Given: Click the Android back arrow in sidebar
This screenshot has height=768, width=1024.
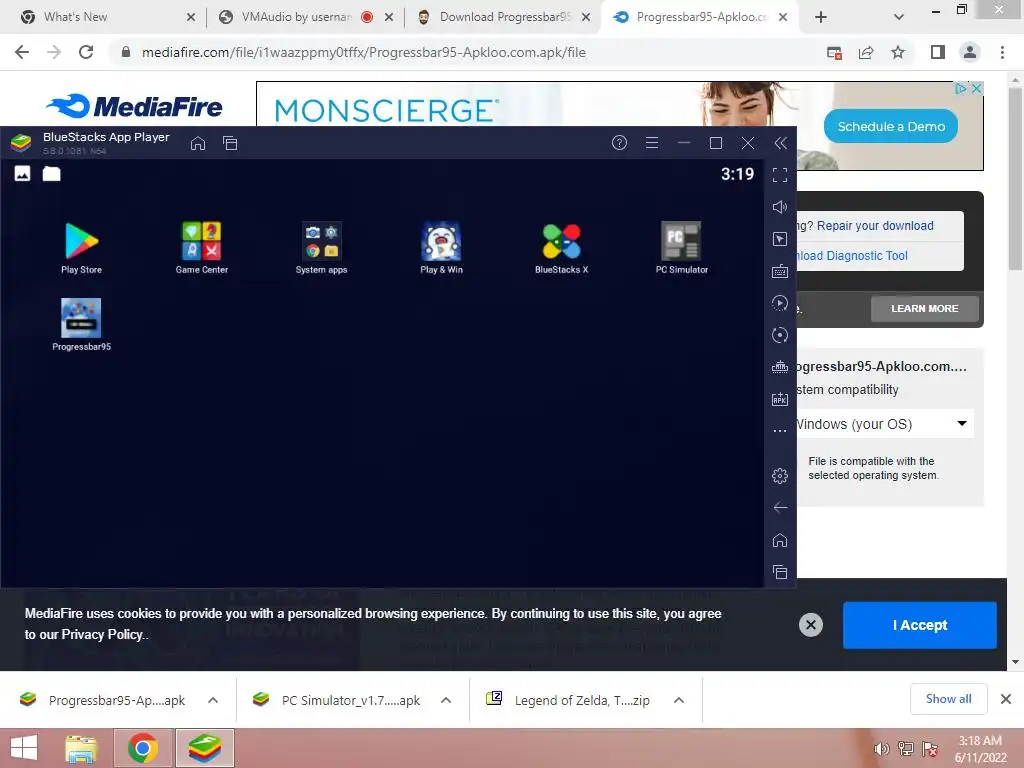Looking at the screenshot, I should pos(780,507).
